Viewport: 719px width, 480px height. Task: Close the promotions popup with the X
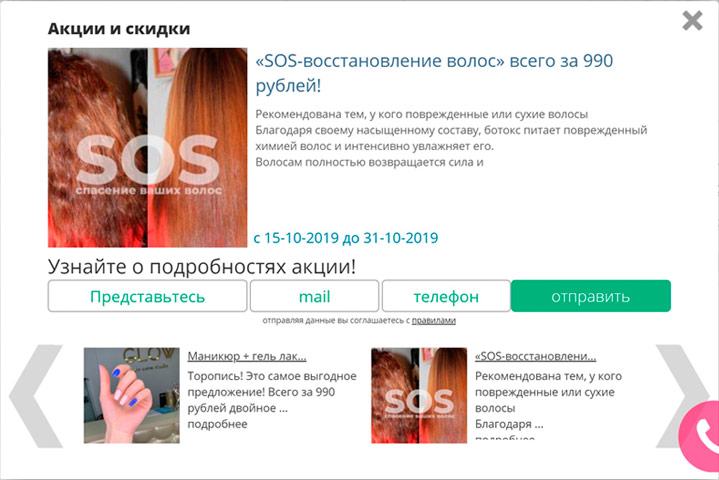point(692,21)
